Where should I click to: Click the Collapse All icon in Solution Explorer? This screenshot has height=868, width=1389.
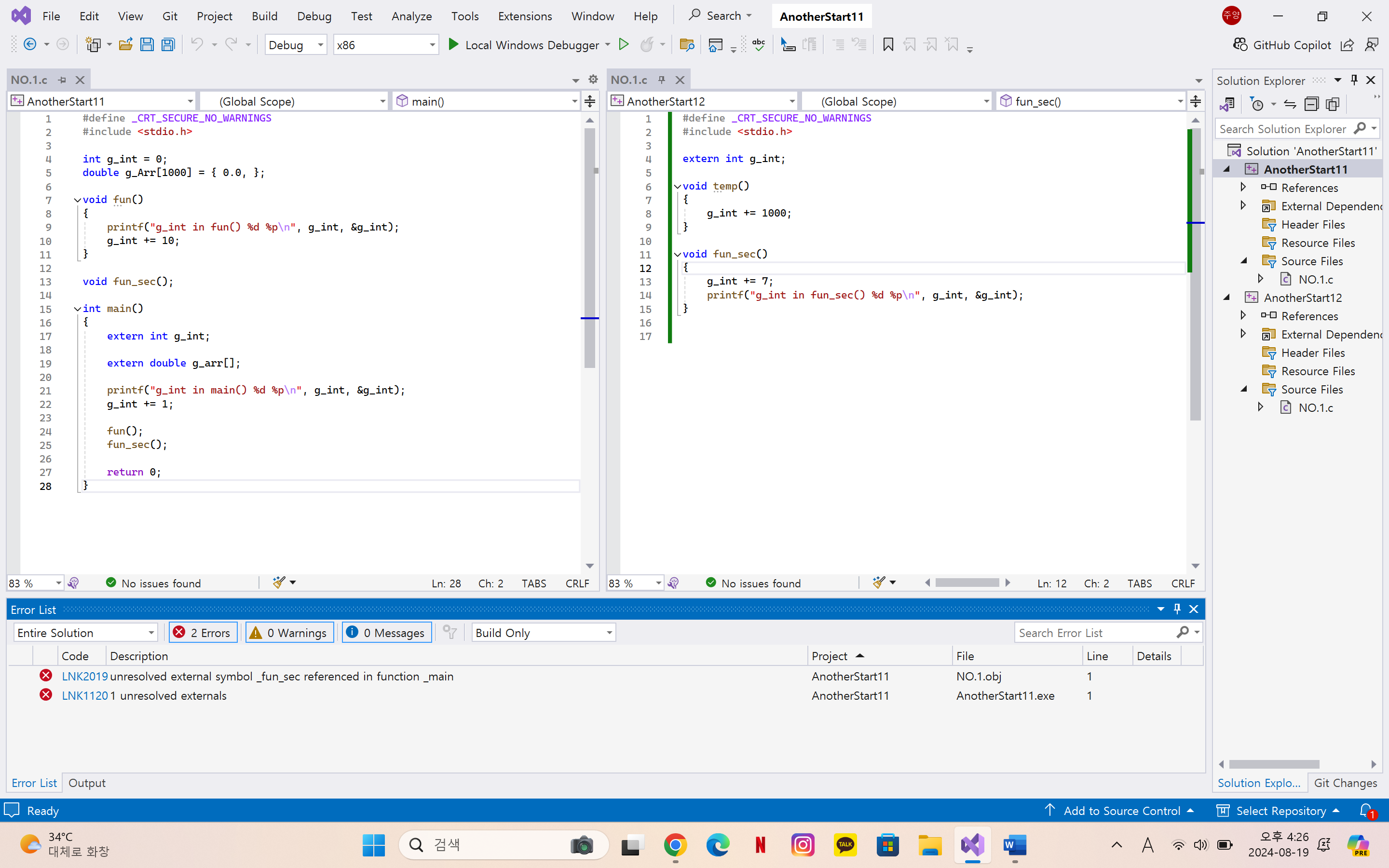point(1311,104)
